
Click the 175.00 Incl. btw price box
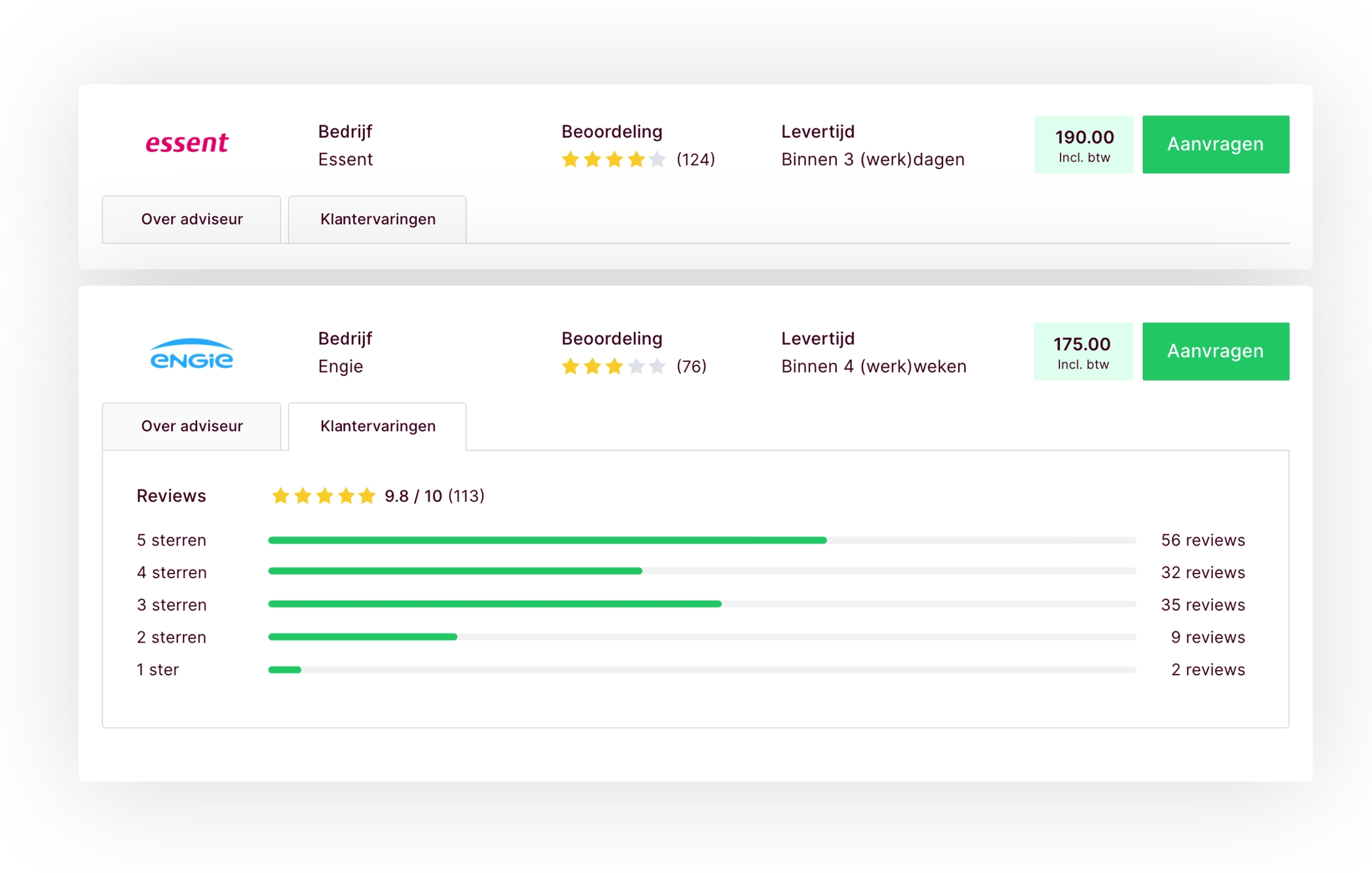point(1083,352)
